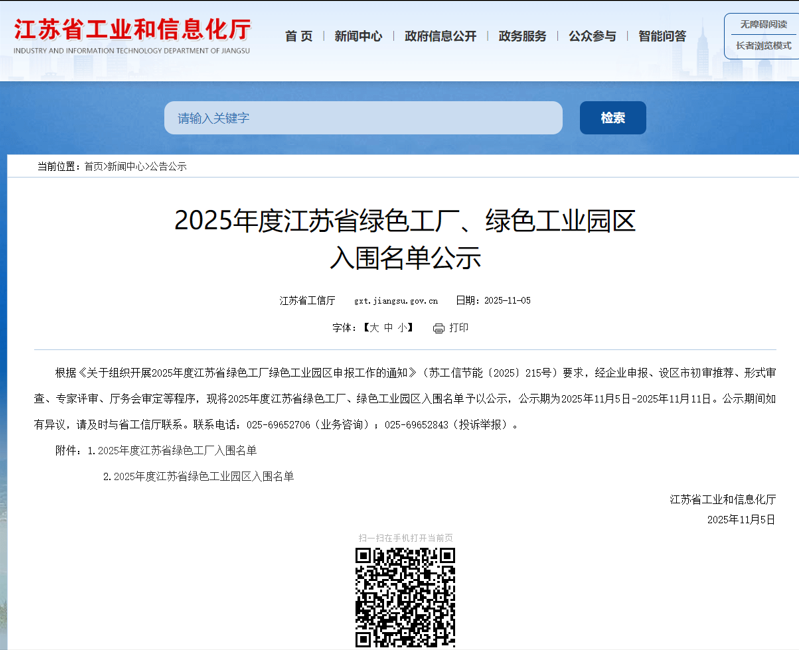Image resolution: width=799 pixels, height=650 pixels.
Task: Open 智能问答 from the navigation bar
Action: (662, 36)
